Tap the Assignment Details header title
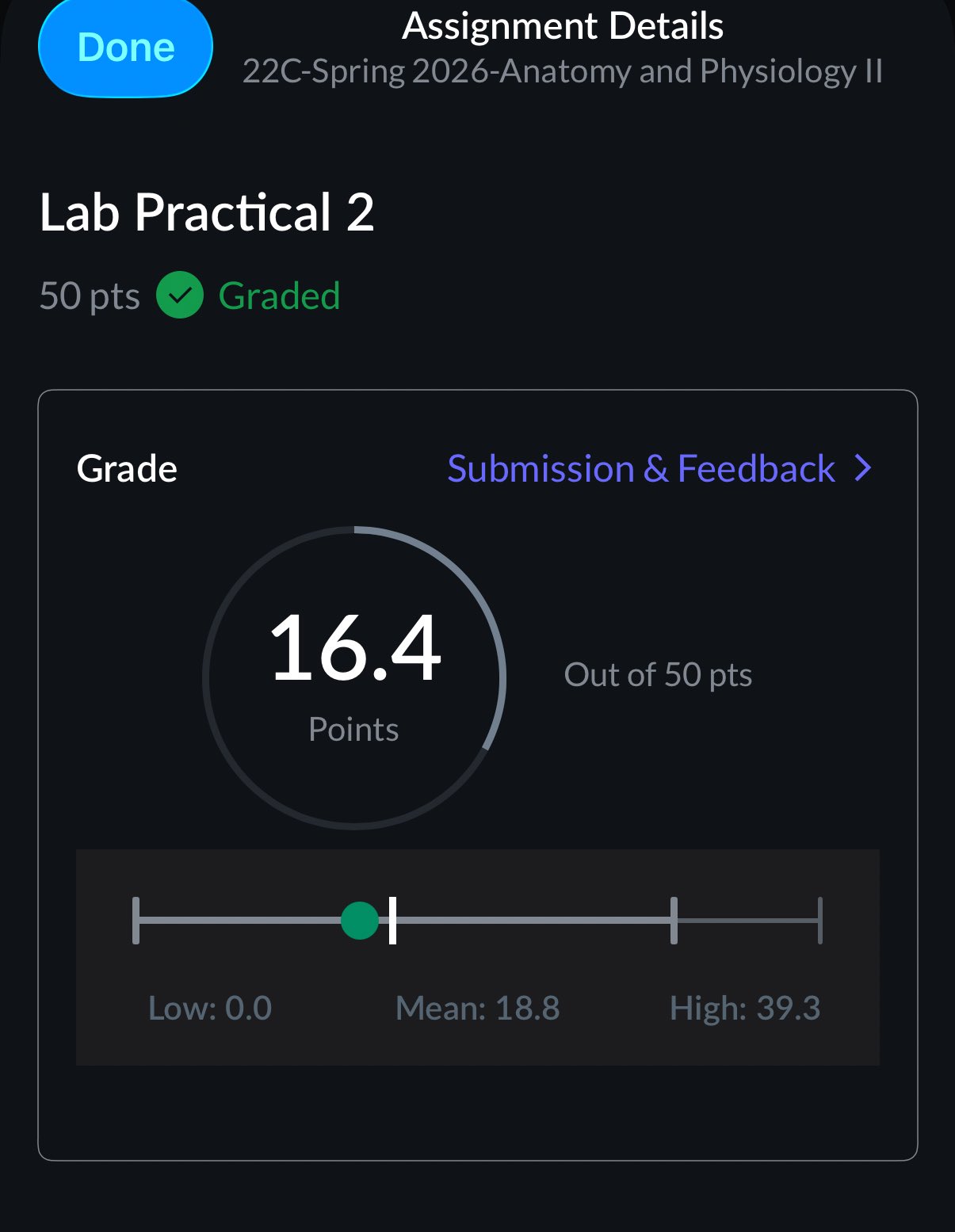The width and height of the screenshot is (955, 1232). pos(563,26)
